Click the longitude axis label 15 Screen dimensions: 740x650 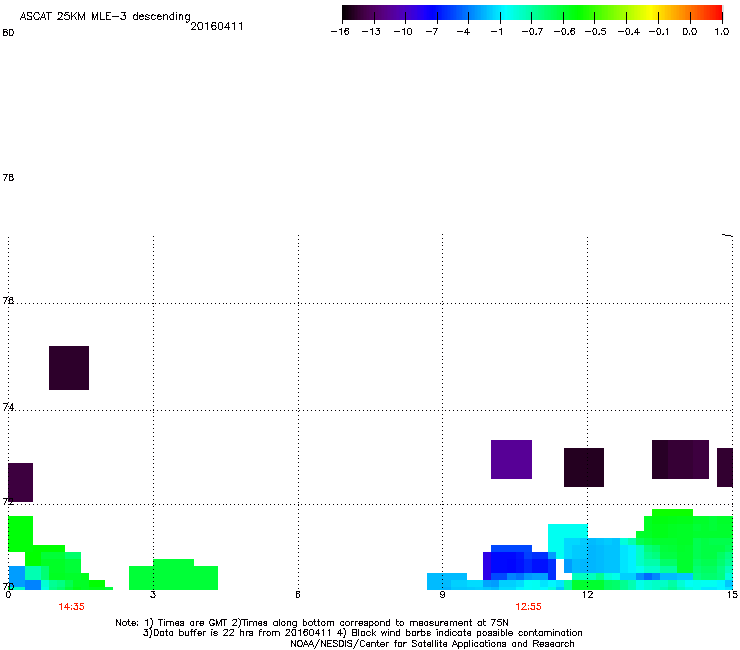732,595
